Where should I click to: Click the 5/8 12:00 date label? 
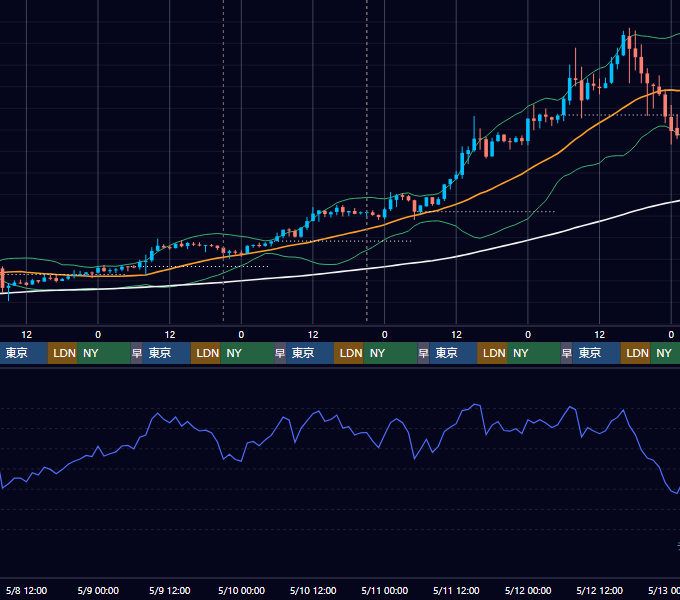click(x=26, y=590)
